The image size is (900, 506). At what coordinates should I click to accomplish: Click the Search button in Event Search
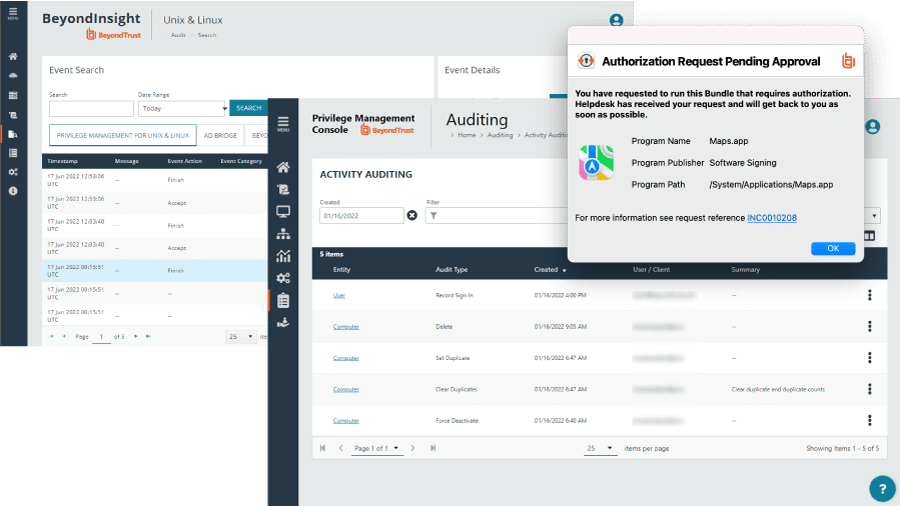pyautogui.click(x=249, y=108)
